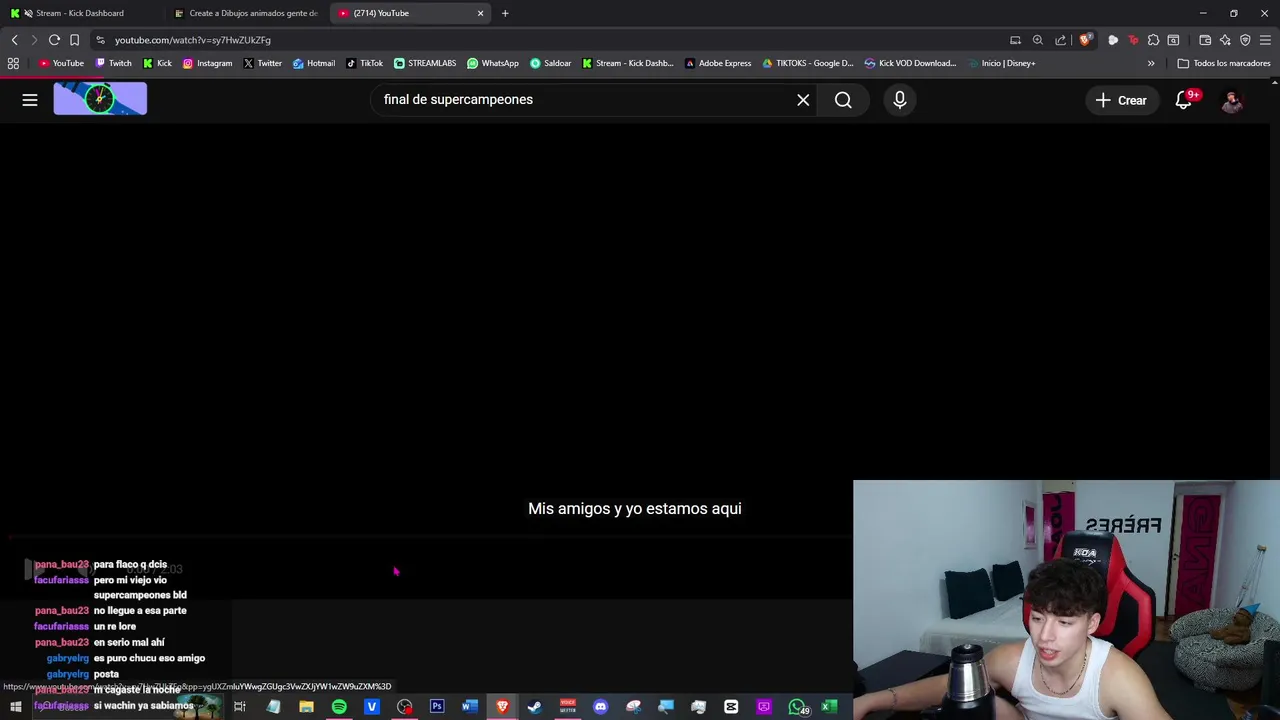This screenshot has height=720, width=1280.
Task: Open Brave VPN shield icon
Action: point(1245,40)
